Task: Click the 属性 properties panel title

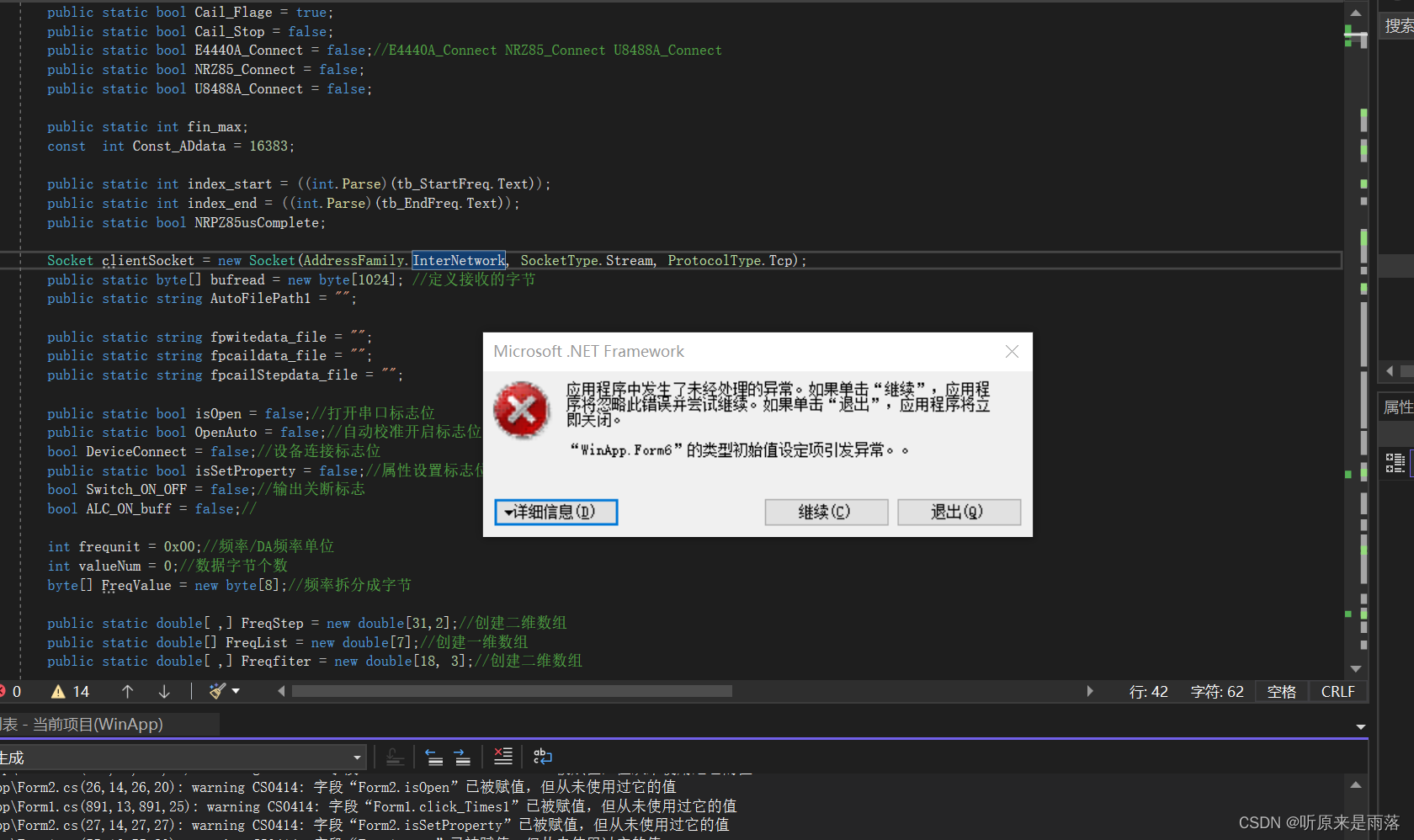Action: point(1398,407)
